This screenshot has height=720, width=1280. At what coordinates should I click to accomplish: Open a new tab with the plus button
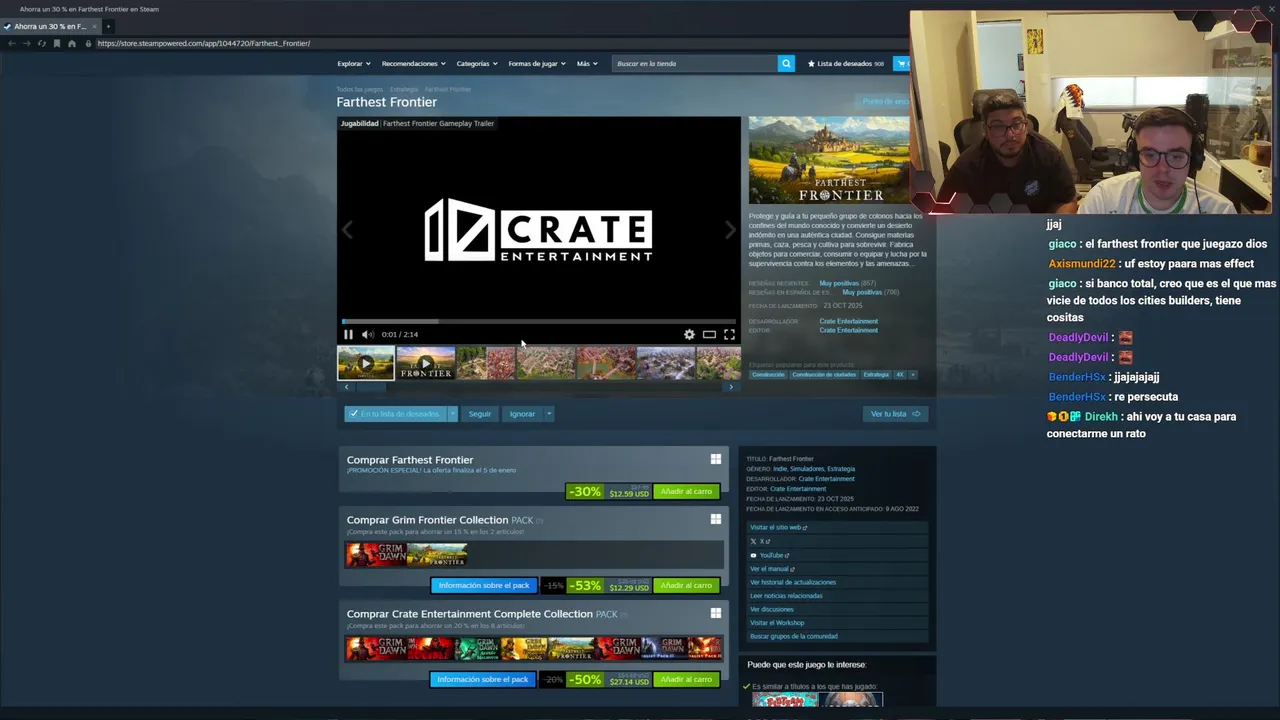tap(108, 26)
